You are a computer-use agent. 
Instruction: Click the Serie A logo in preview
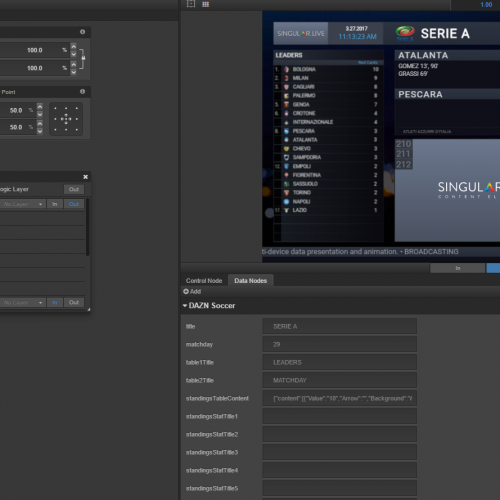pyautogui.click(x=405, y=33)
